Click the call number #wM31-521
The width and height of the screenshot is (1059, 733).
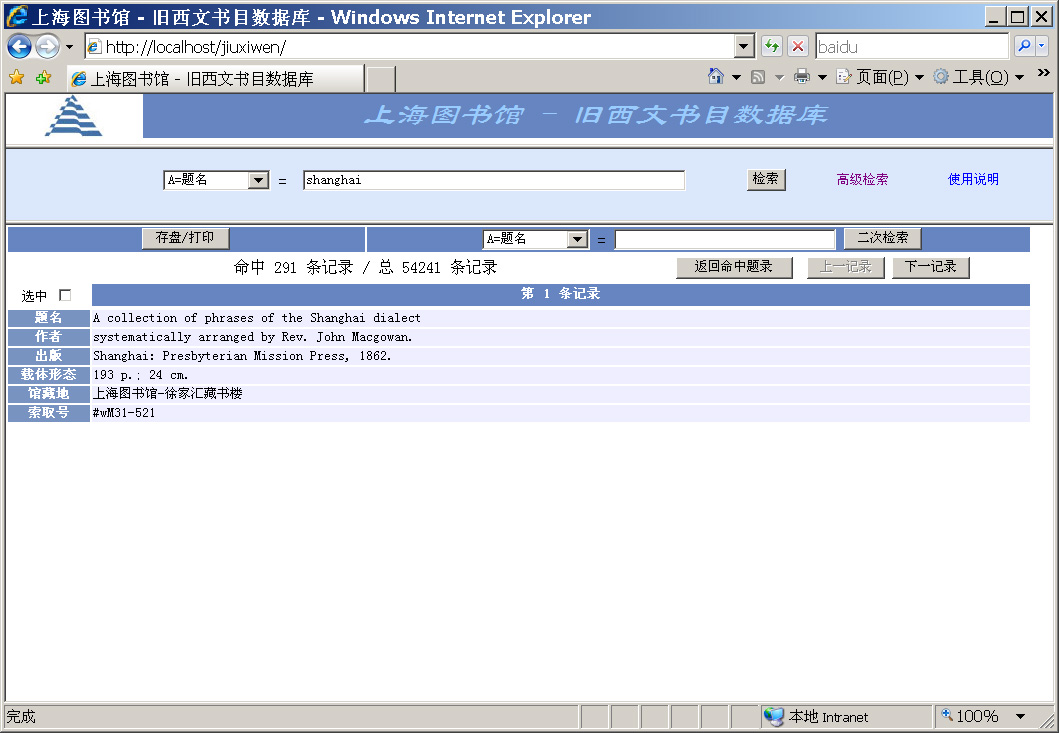[124, 412]
